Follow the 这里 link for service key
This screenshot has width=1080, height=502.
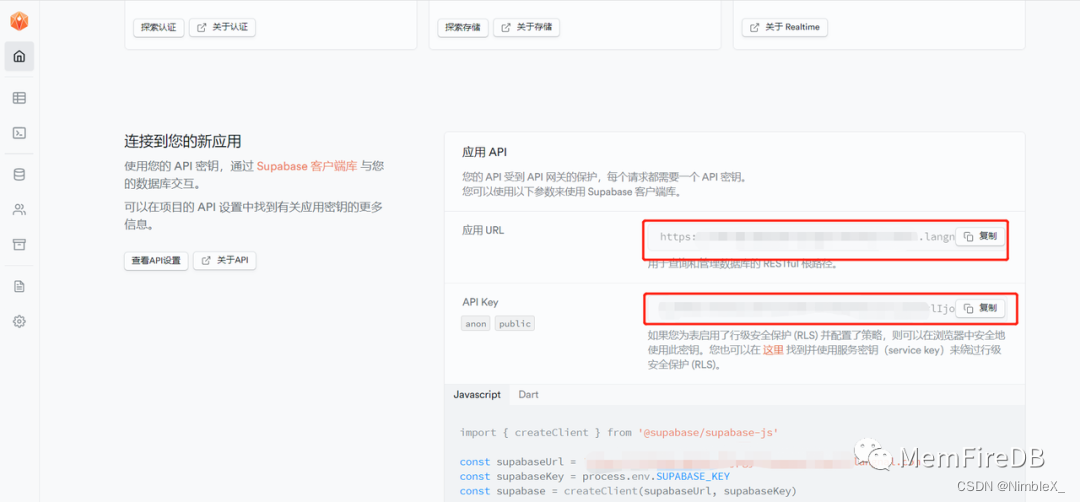click(x=773, y=350)
